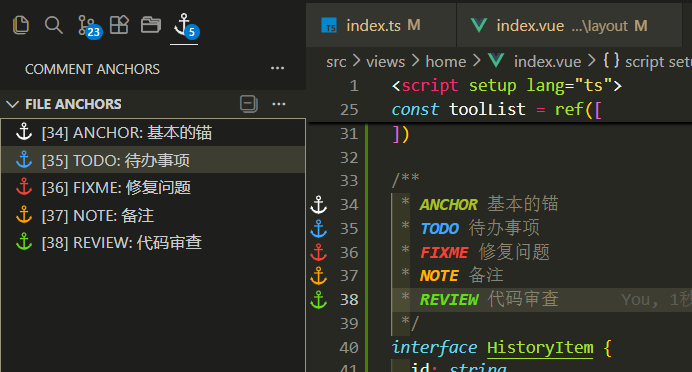Image resolution: width=692 pixels, height=372 pixels.
Task: Click line number 33 in gutter
Action: click(x=349, y=181)
